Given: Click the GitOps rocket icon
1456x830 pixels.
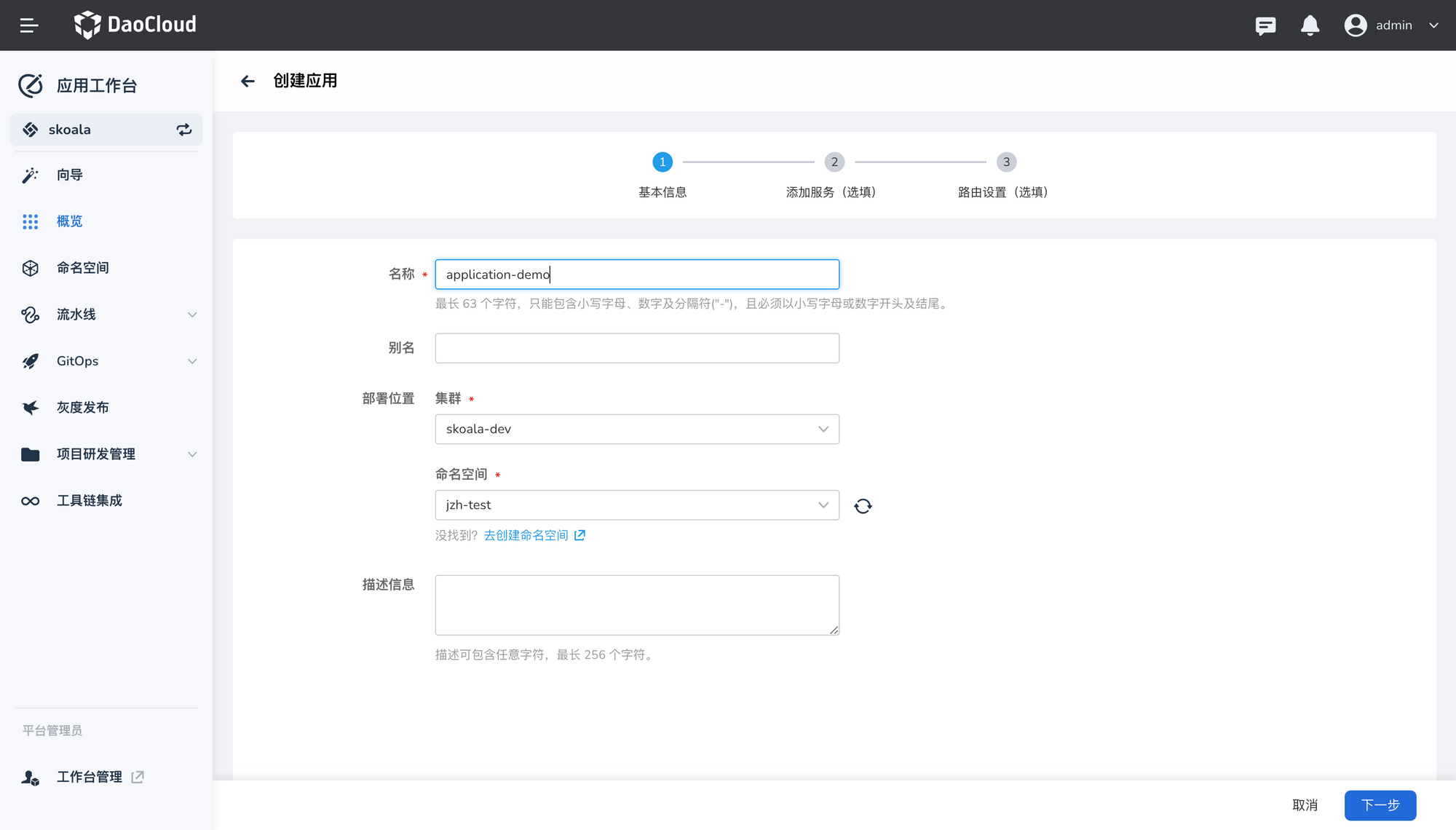Looking at the screenshot, I should (x=30, y=361).
